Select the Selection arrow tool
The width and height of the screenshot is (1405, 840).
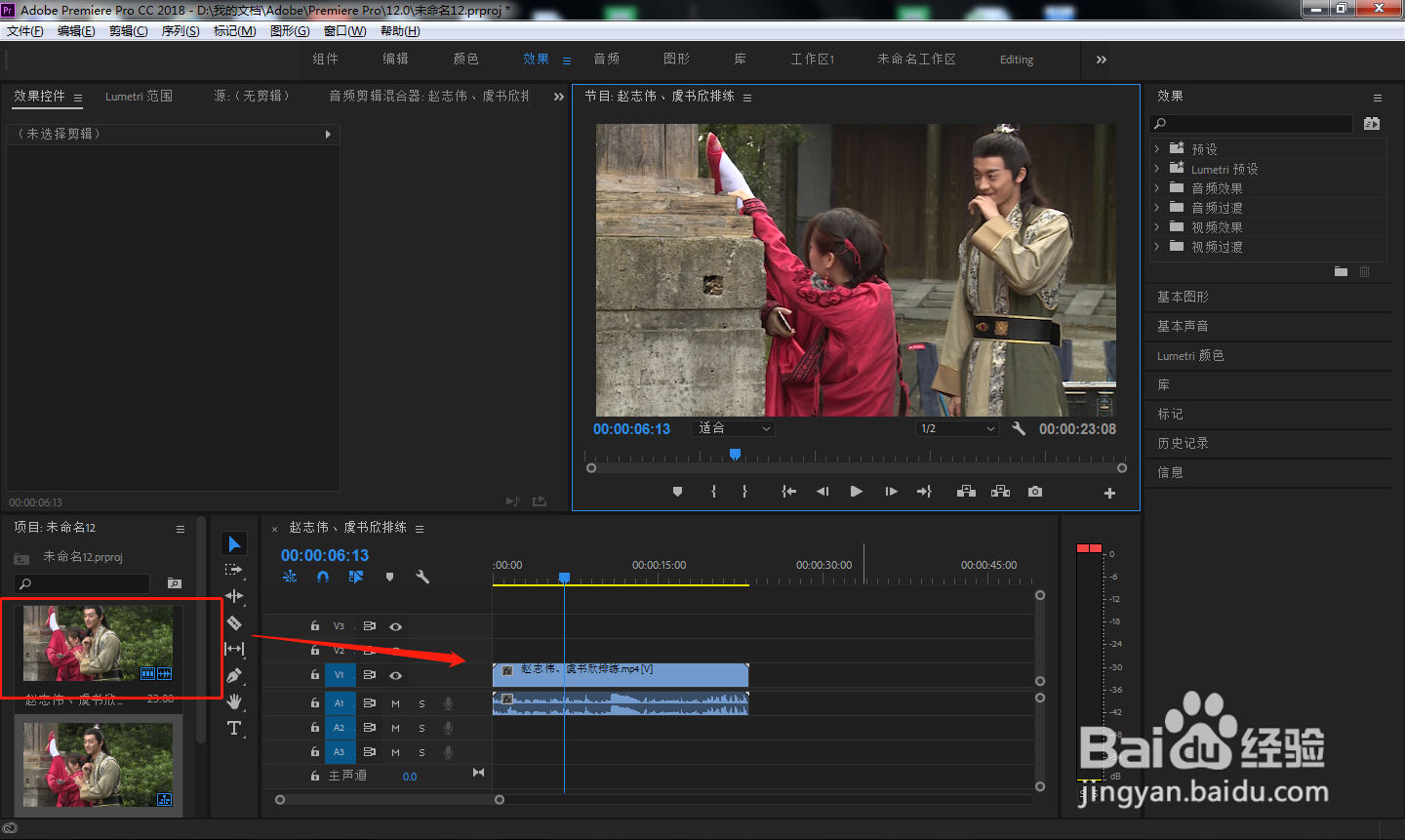pos(234,544)
